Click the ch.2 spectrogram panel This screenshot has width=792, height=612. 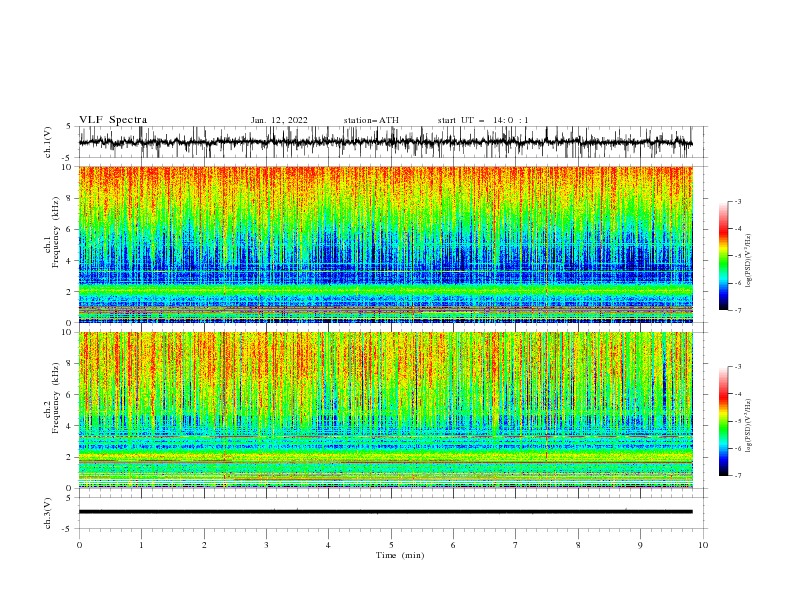[386, 410]
